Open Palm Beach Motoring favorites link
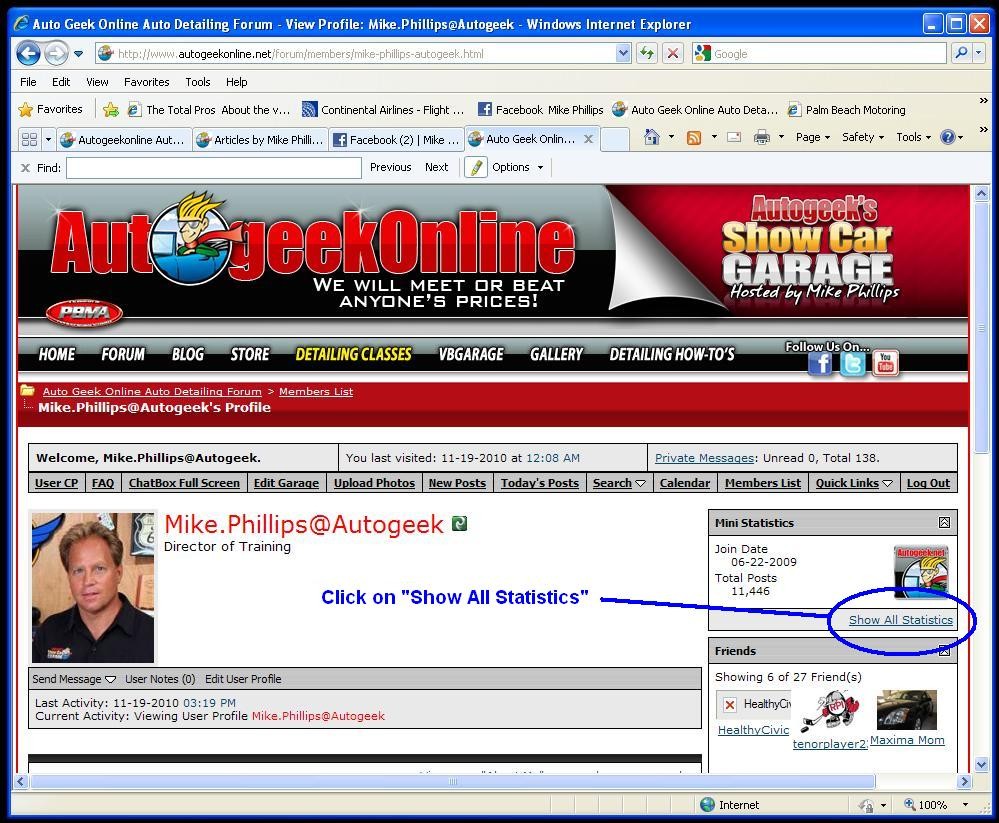This screenshot has height=823, width=999. [847, 110]
